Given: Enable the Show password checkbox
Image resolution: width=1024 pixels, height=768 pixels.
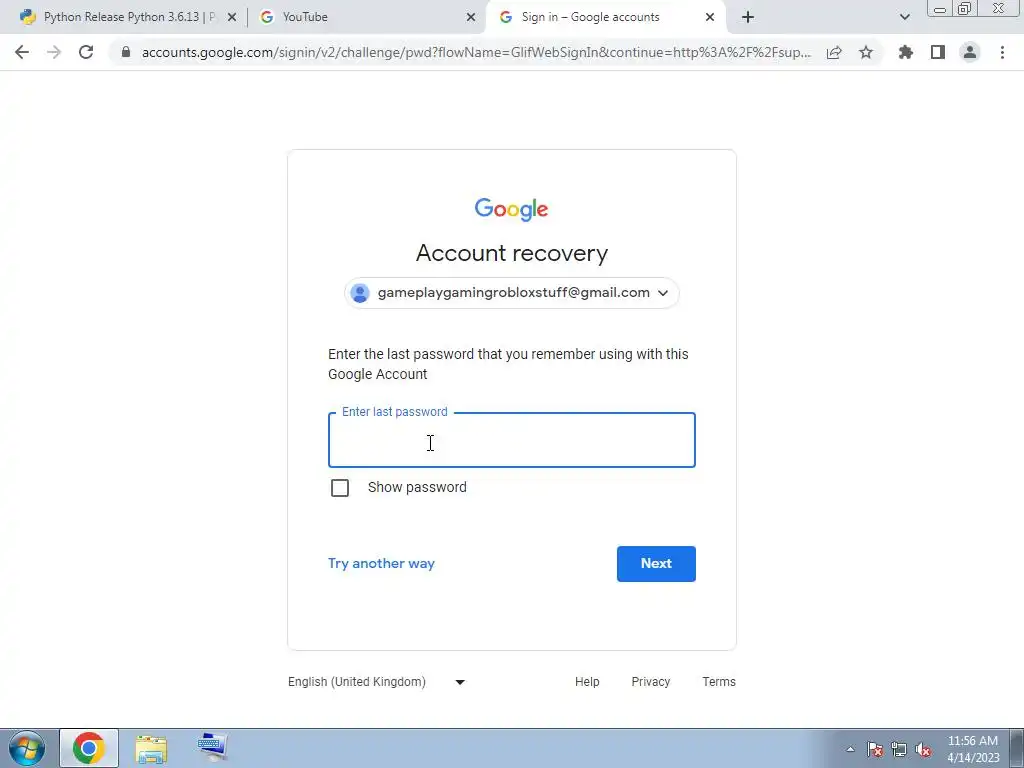Looking at the screenshot, I should click(340, 488).
